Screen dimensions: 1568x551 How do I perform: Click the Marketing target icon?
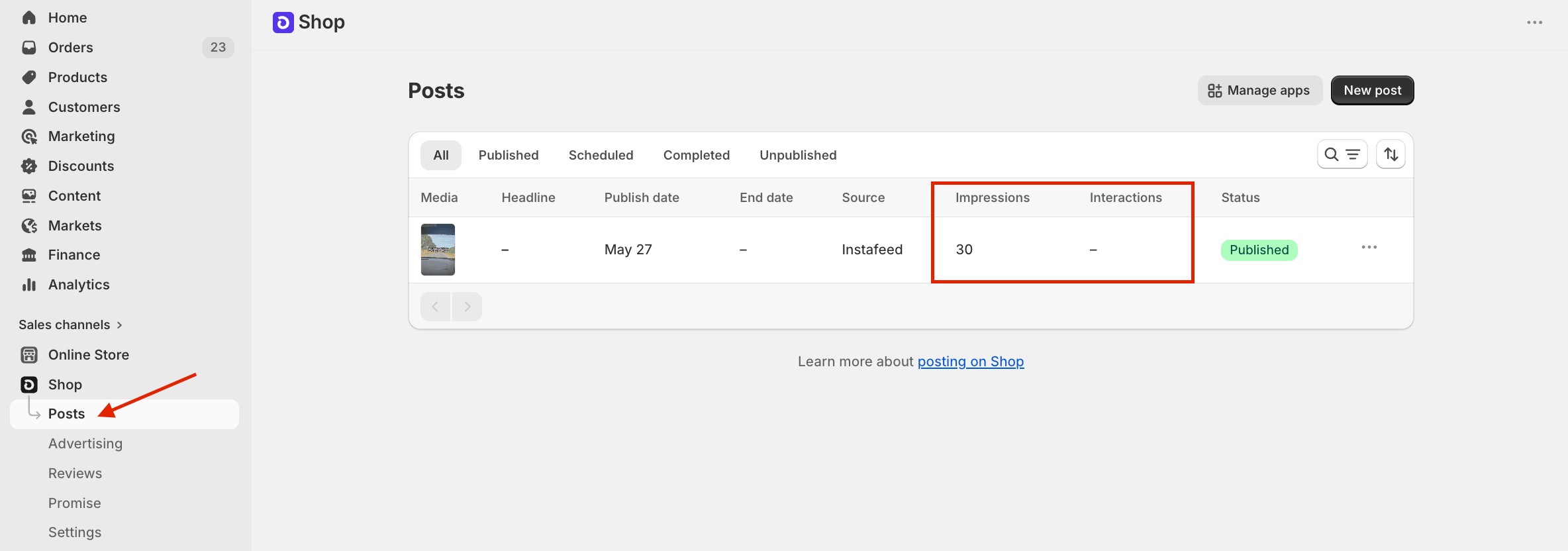(x=29, y=136)
